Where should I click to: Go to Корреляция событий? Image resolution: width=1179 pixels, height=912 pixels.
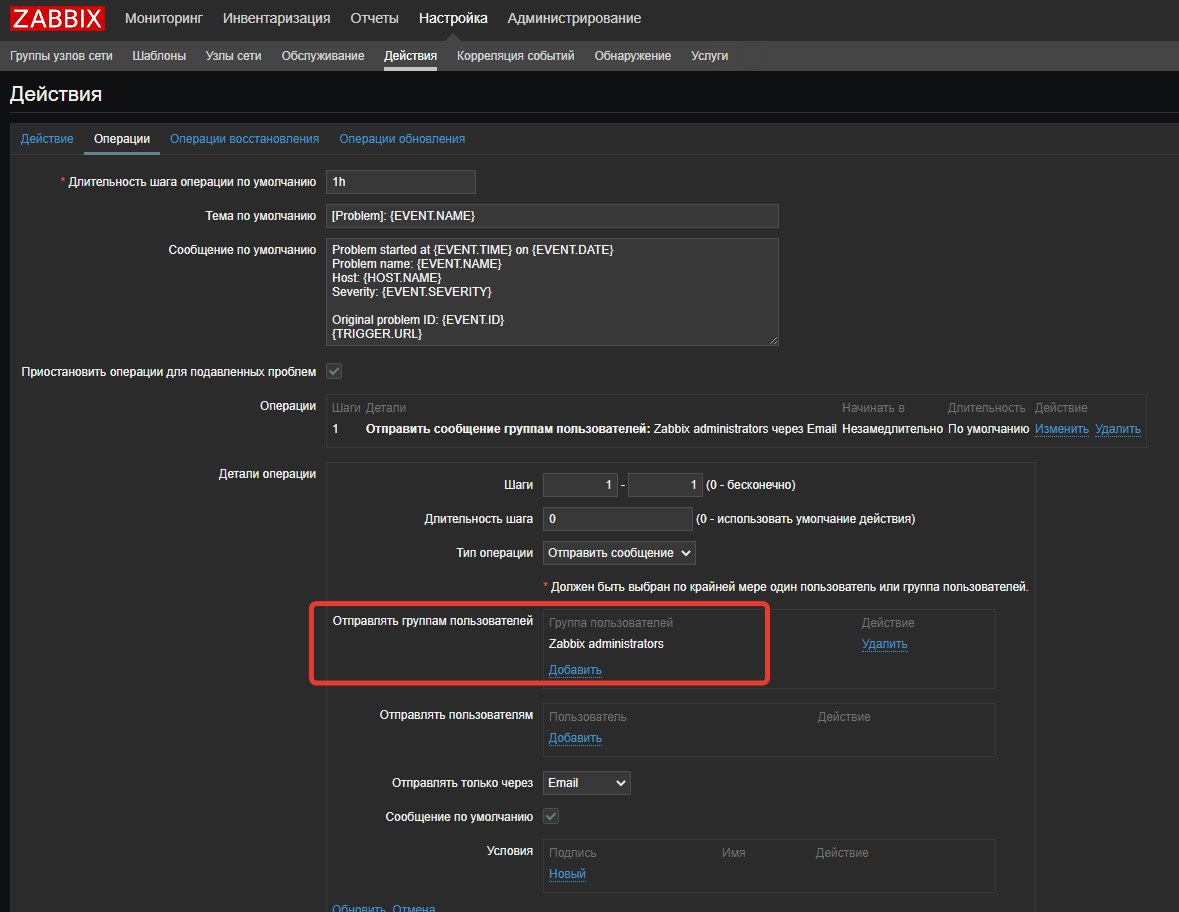[515, 56]
